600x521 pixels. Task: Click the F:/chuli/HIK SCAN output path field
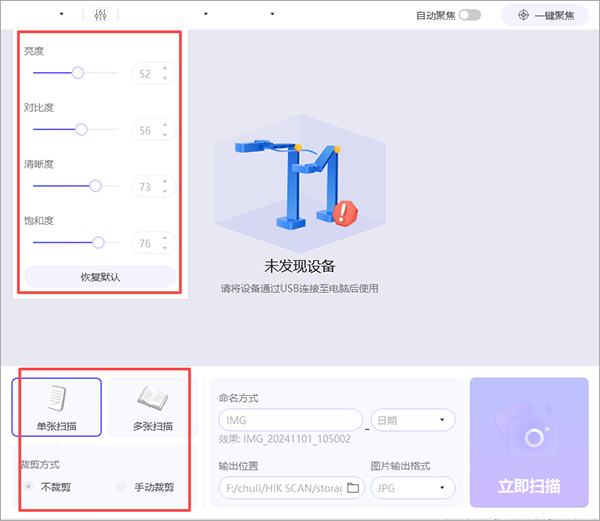[292, 488]
